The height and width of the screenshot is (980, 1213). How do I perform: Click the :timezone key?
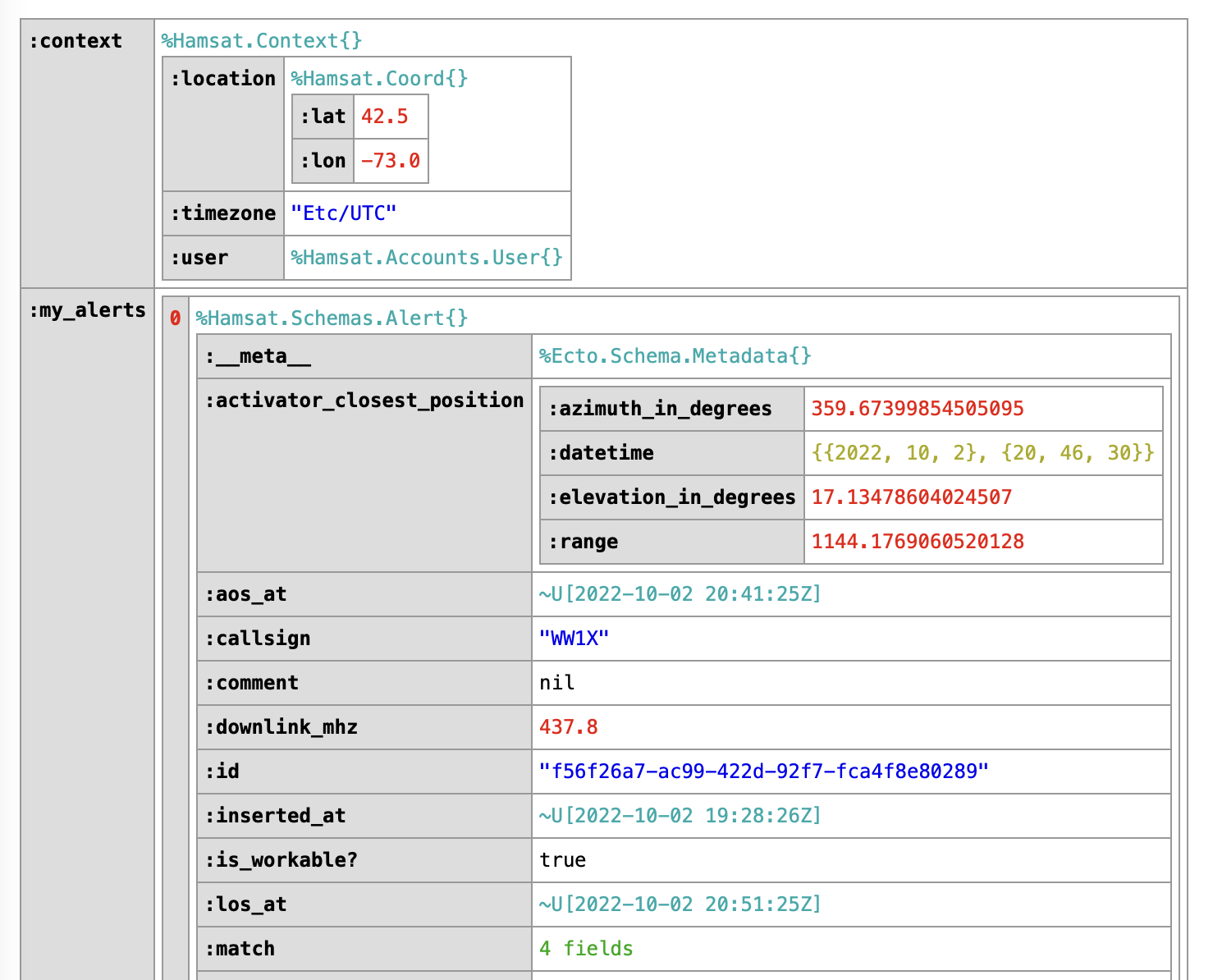pos(223,213)
